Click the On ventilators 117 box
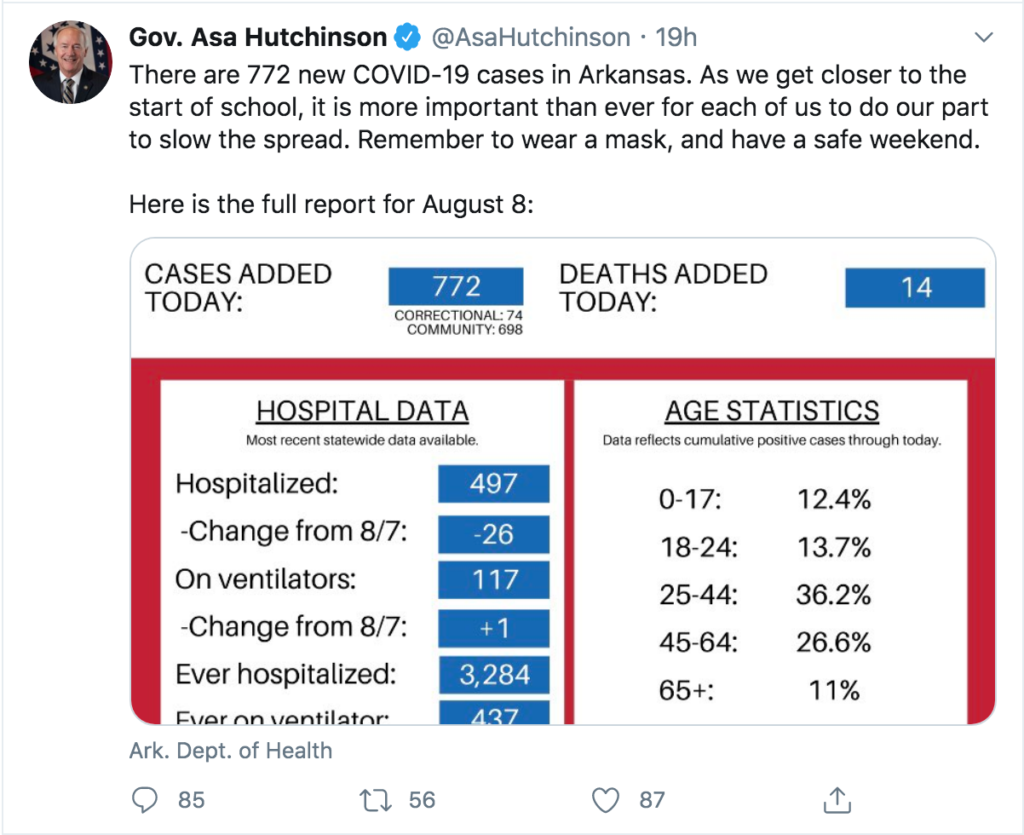Viewport: 1024px width, 835px height. [494, 580]
